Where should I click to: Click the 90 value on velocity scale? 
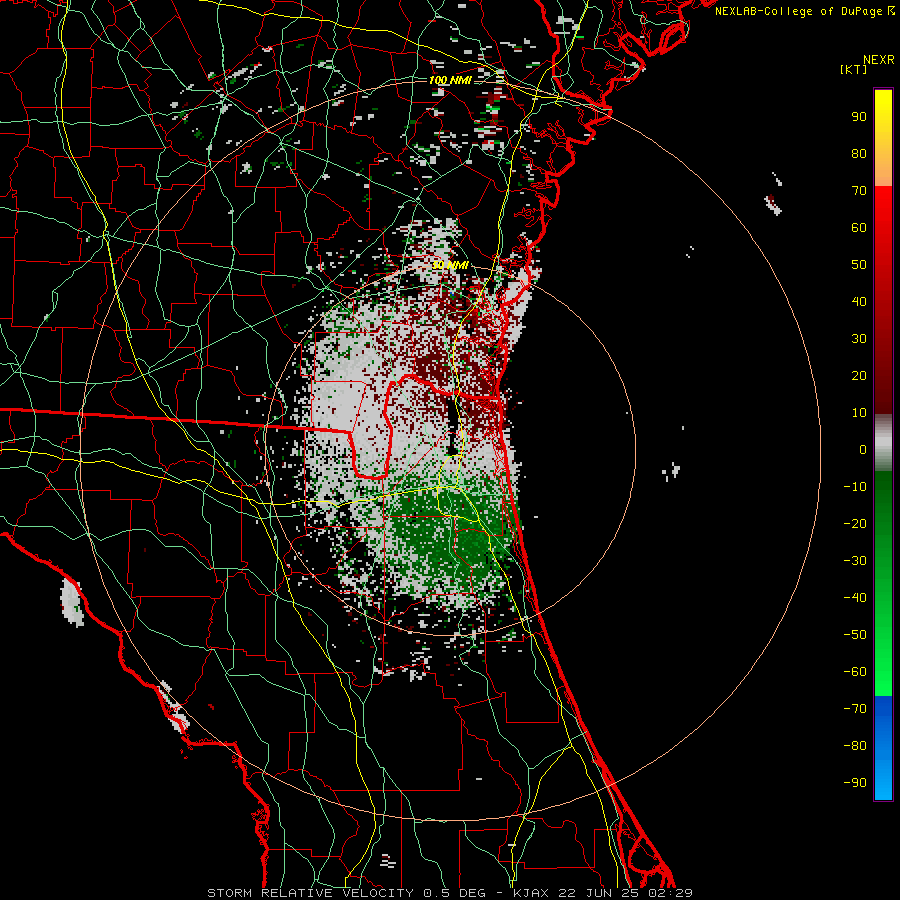(859, 117)
